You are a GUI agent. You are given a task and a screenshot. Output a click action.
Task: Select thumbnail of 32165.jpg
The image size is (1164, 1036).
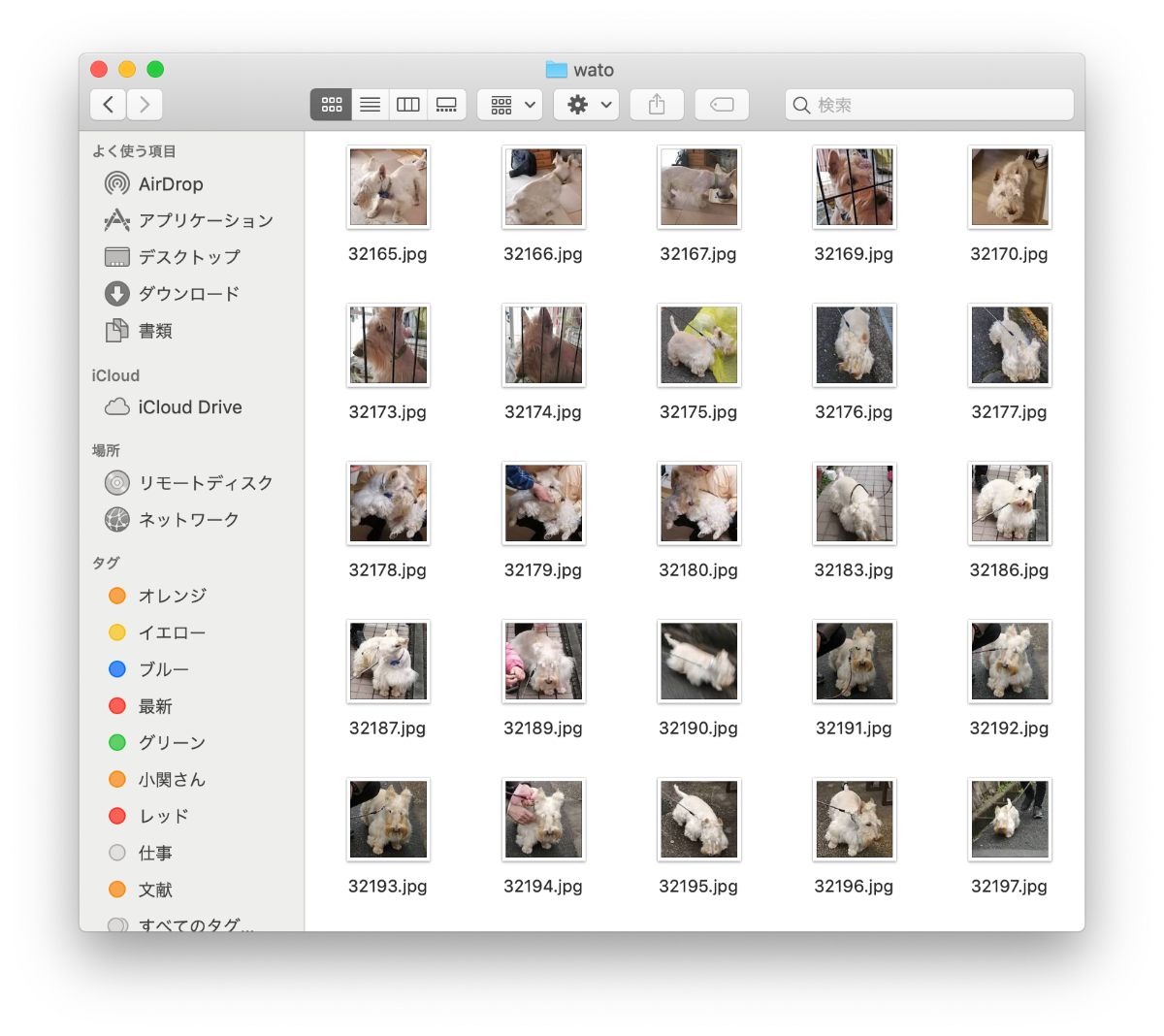pos(388,187)
